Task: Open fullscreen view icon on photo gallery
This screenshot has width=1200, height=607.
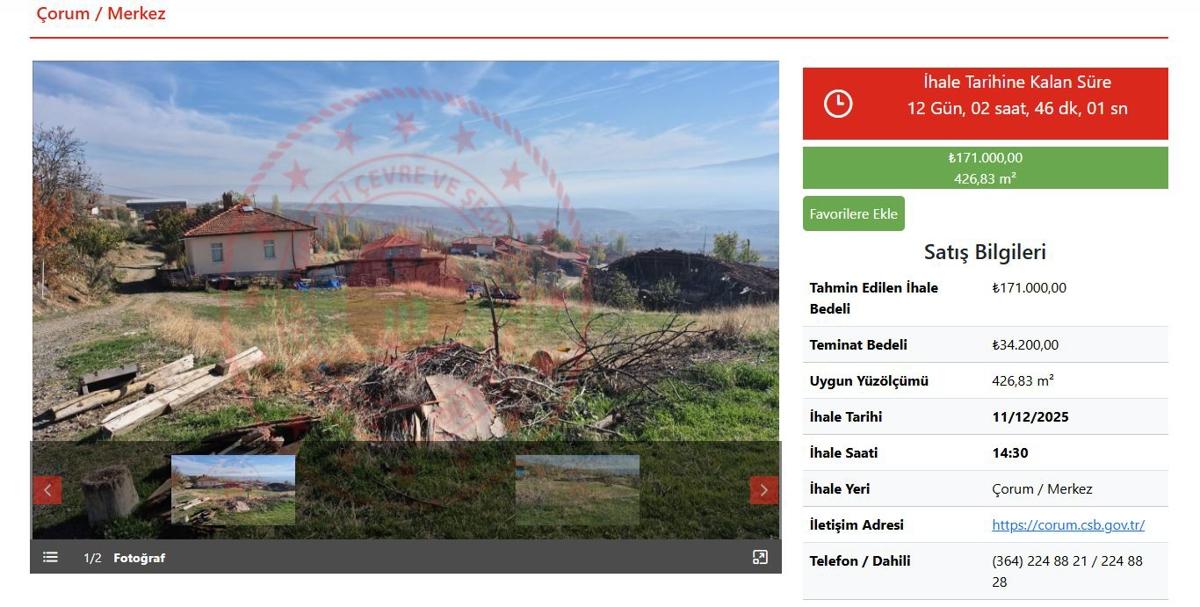Action: [x=760, y=557]
